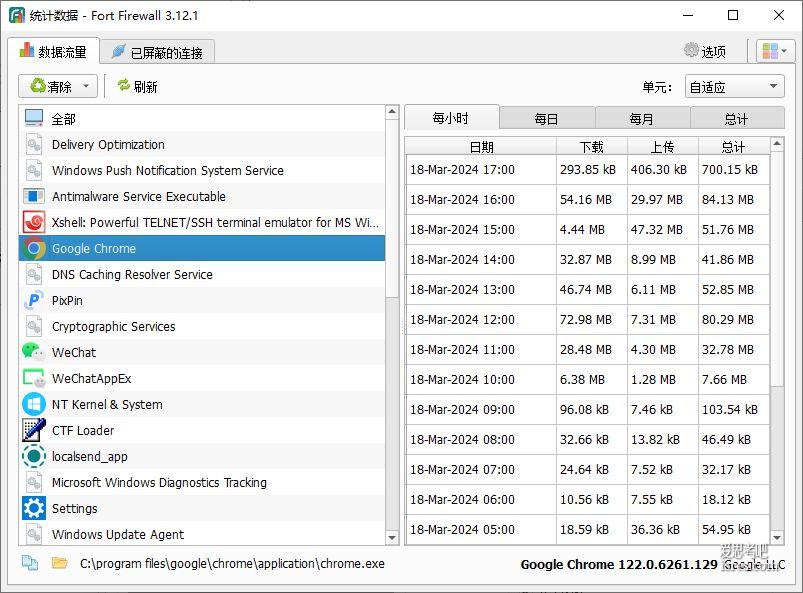Click the Antimalware Service Executable icon
The image size is (803, 593).
(34, 196)
